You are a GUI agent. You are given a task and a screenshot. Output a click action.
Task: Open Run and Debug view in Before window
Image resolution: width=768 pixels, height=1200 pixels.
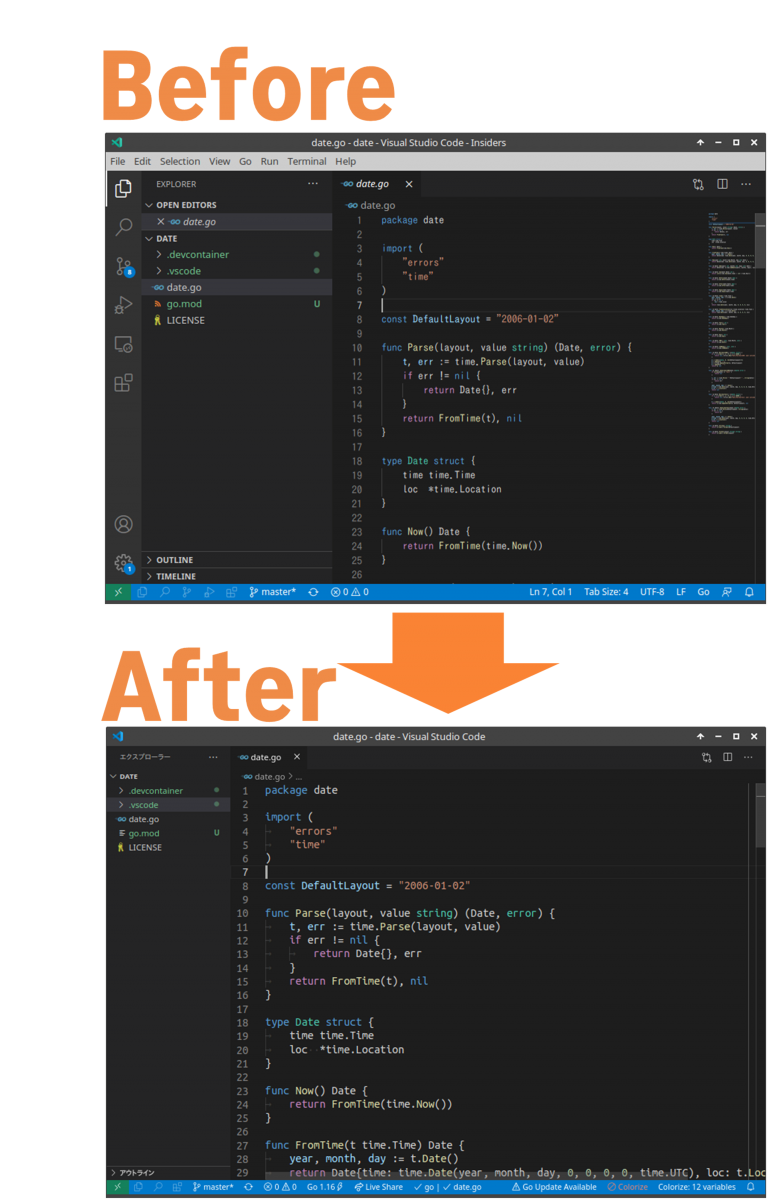(123, 305)
